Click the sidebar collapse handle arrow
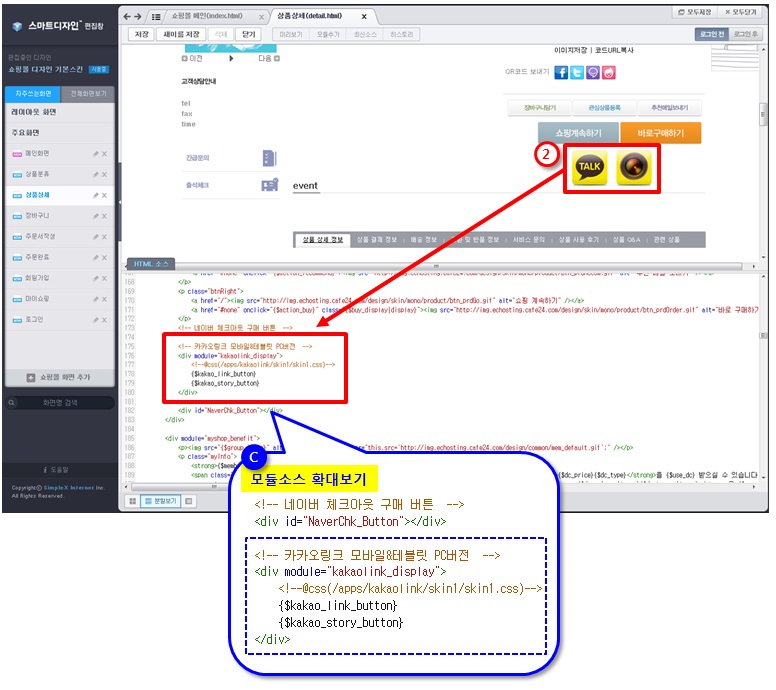Screen dimensions: 776x690 click(x=119, y=202)
